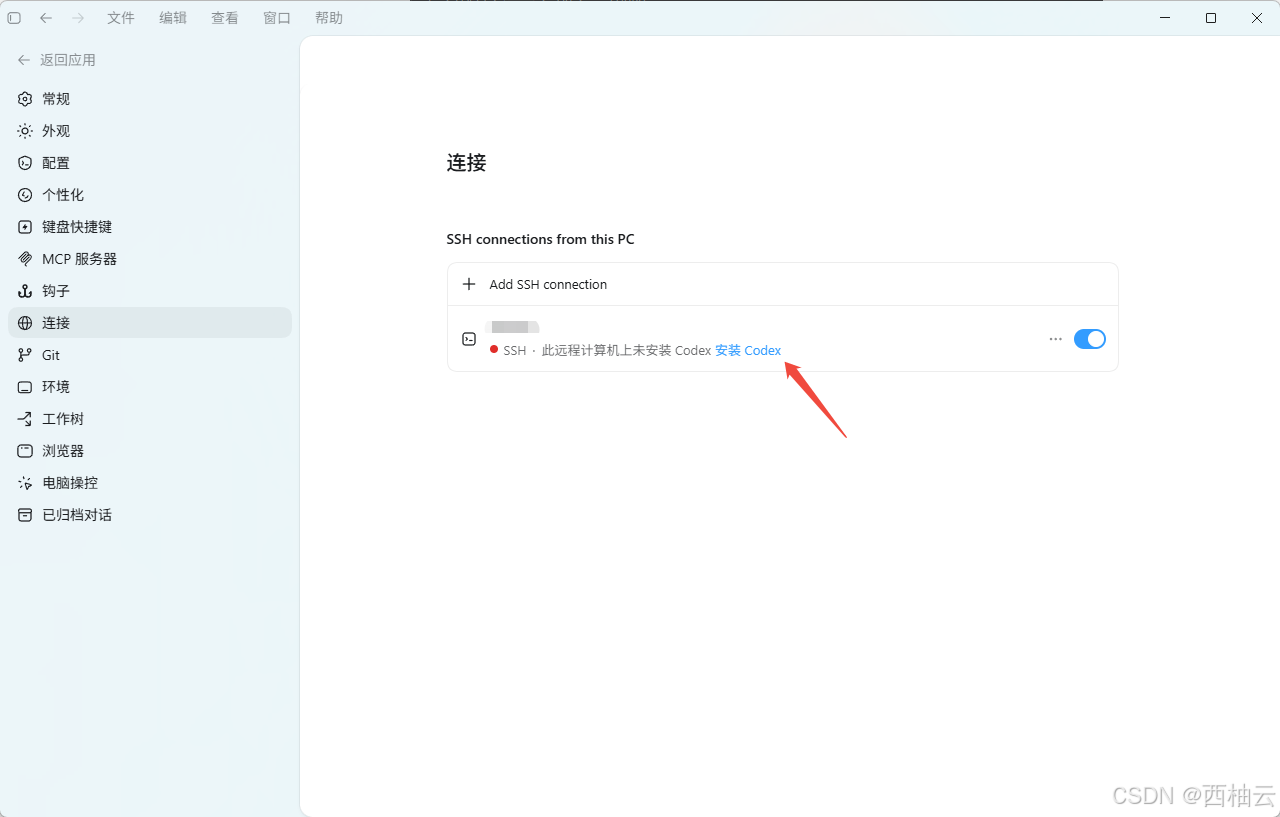This screenshot has width=1280, height=817.
Task: Click the back arrow beside 返回应用
Action: coord(24,60)
